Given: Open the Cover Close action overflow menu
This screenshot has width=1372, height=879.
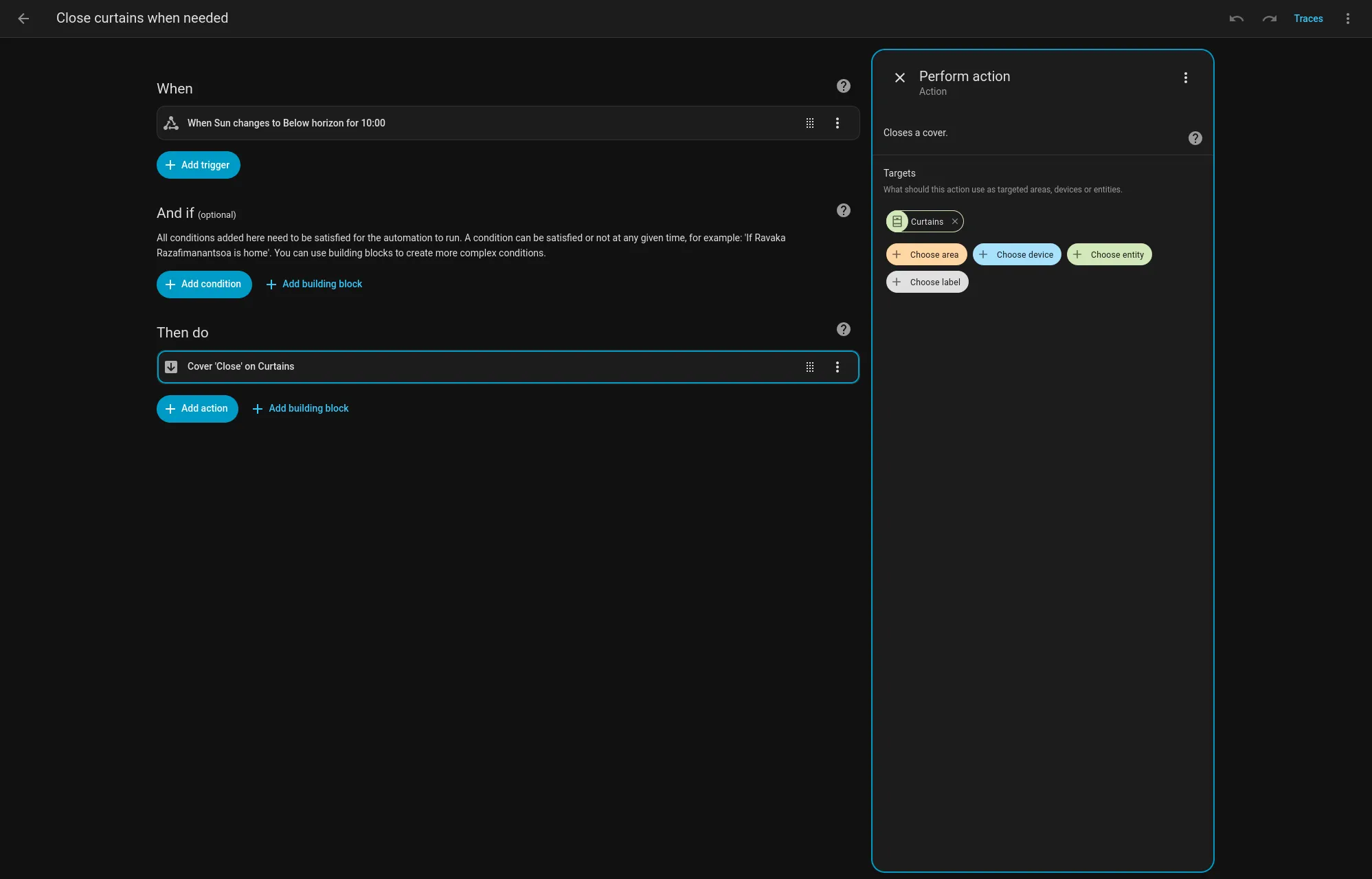Looking at the screenshot, I should coord(837,367).
